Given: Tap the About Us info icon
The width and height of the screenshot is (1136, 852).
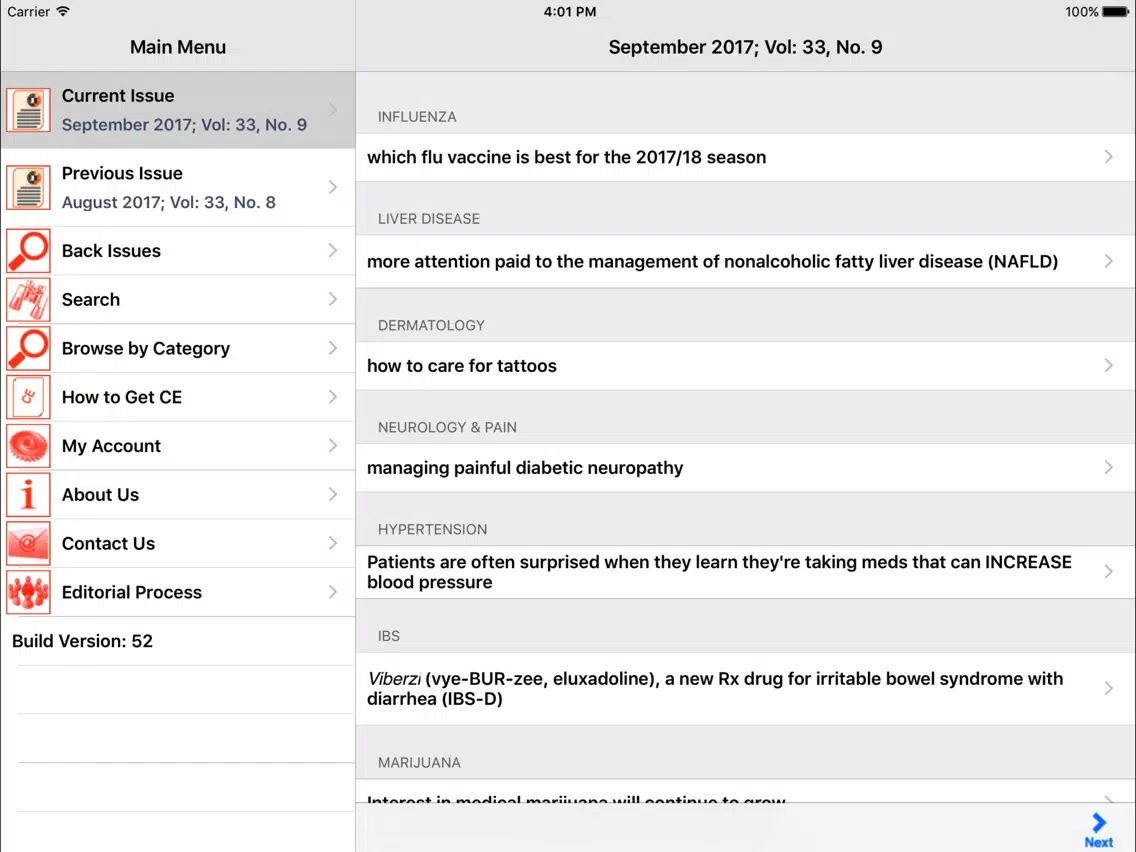Looking at the screenshot, I should tap(28, 495).
